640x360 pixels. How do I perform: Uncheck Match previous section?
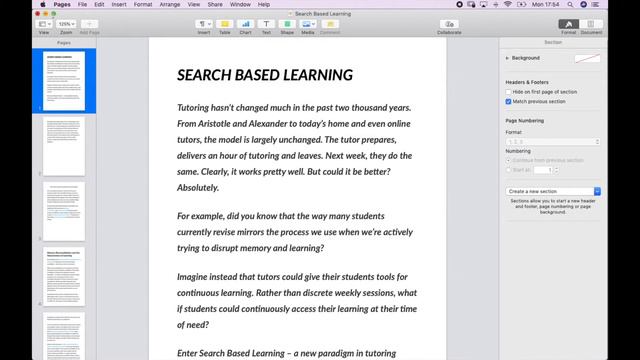(x=508, y=102)
